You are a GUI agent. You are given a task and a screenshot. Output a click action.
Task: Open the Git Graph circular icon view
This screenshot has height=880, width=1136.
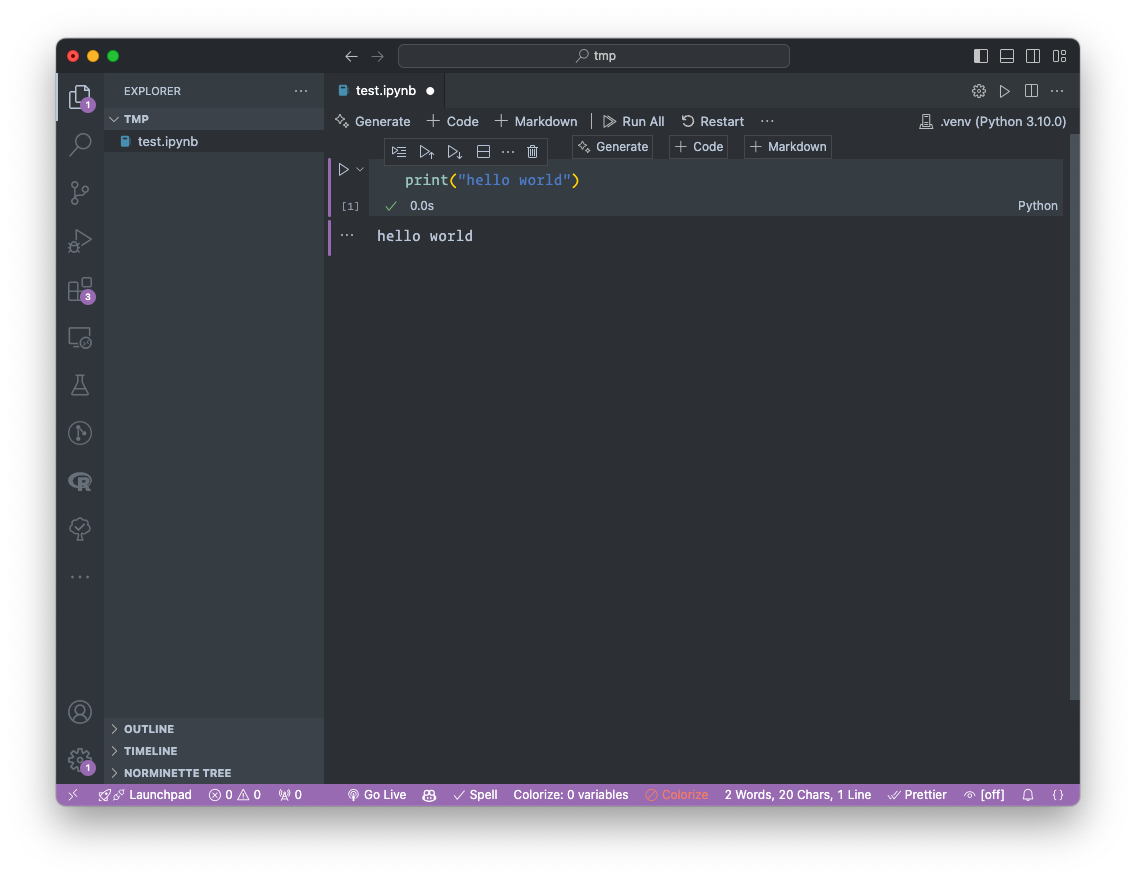[x=80, y=433]
